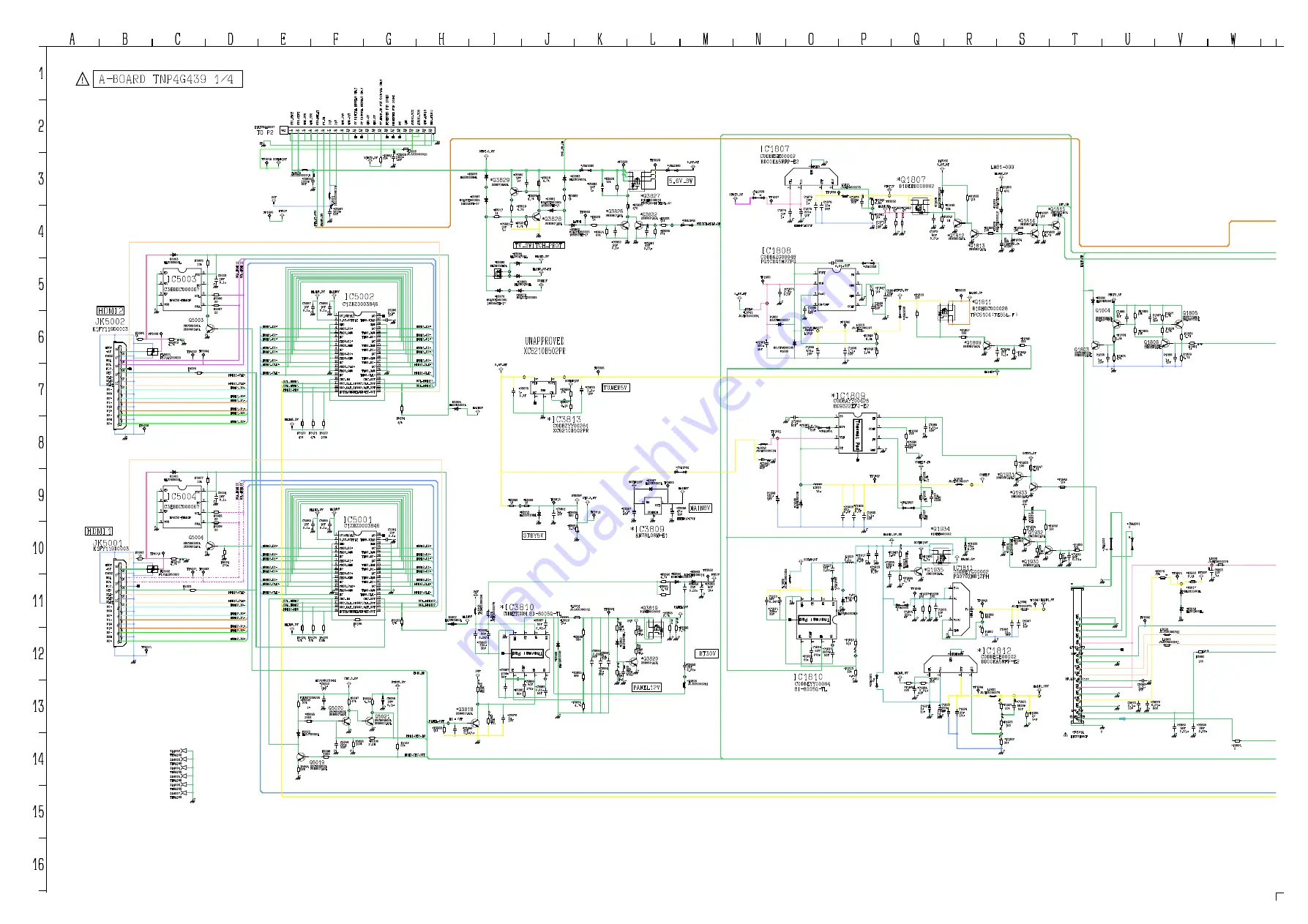Select the Q3828 transistor label
Screen dimensions: 1308x924
tap(551, 219)
